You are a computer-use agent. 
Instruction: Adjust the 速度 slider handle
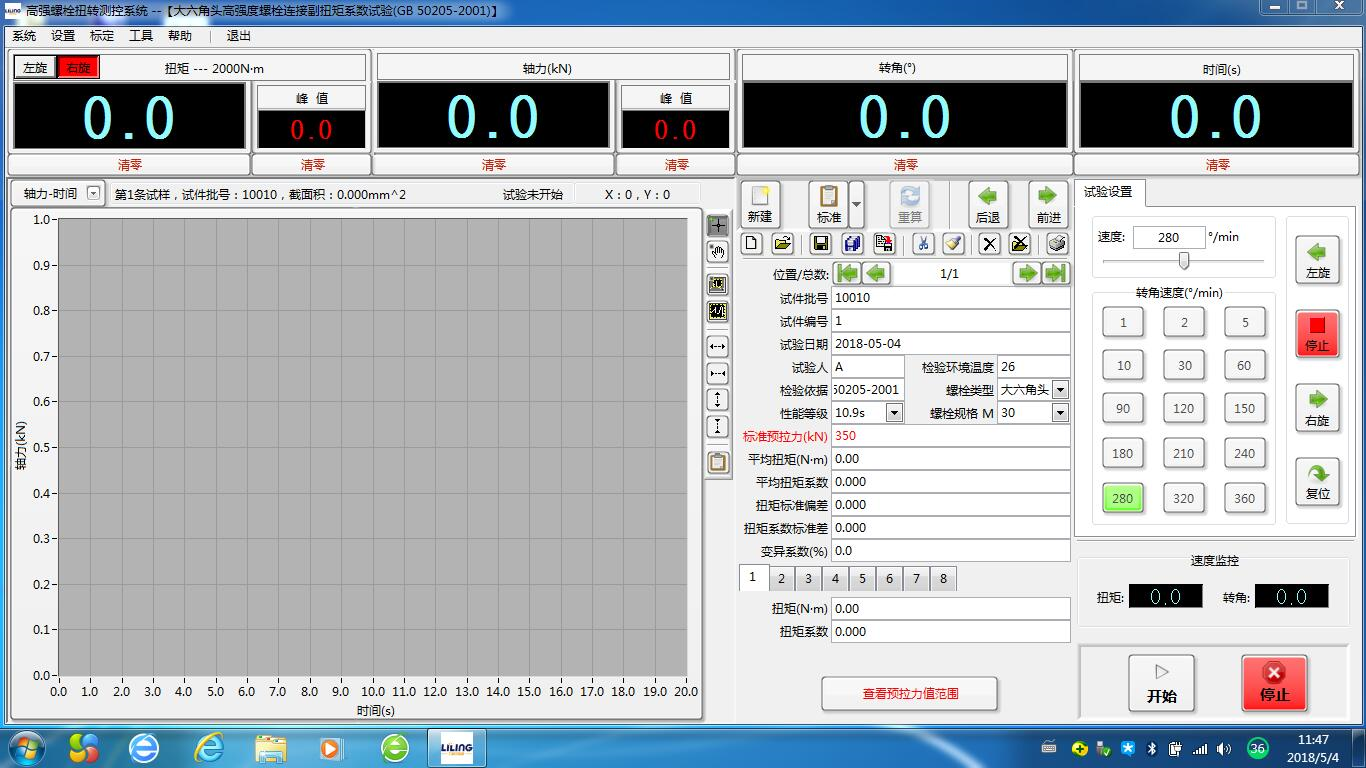[x=1184, y=261]
